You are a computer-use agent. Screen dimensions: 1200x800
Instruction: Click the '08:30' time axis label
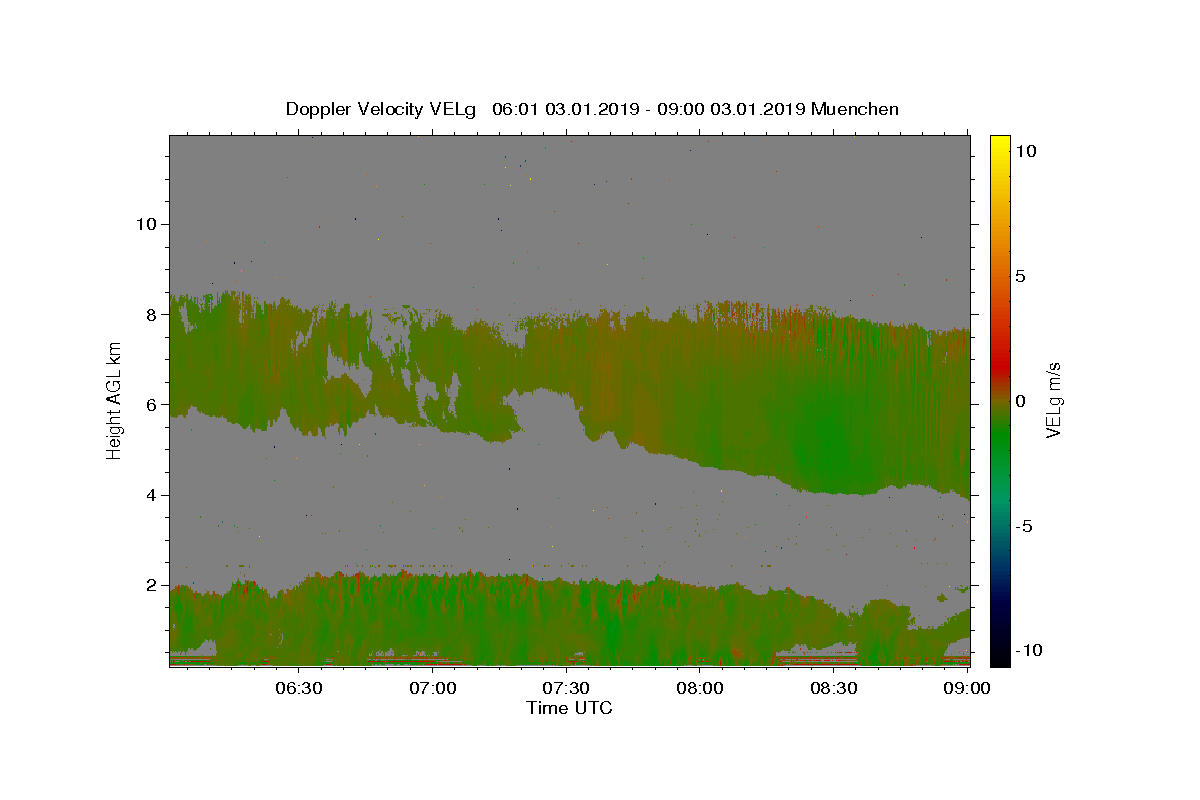point(834,688)
